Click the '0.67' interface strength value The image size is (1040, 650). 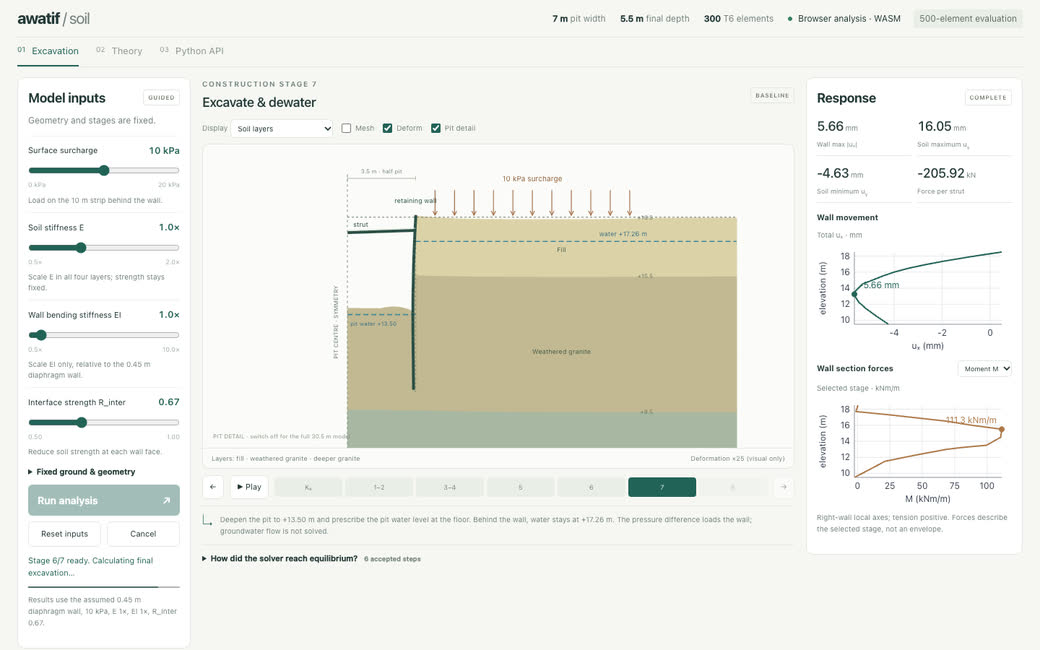pyautogui.click(x=168, y=402)
